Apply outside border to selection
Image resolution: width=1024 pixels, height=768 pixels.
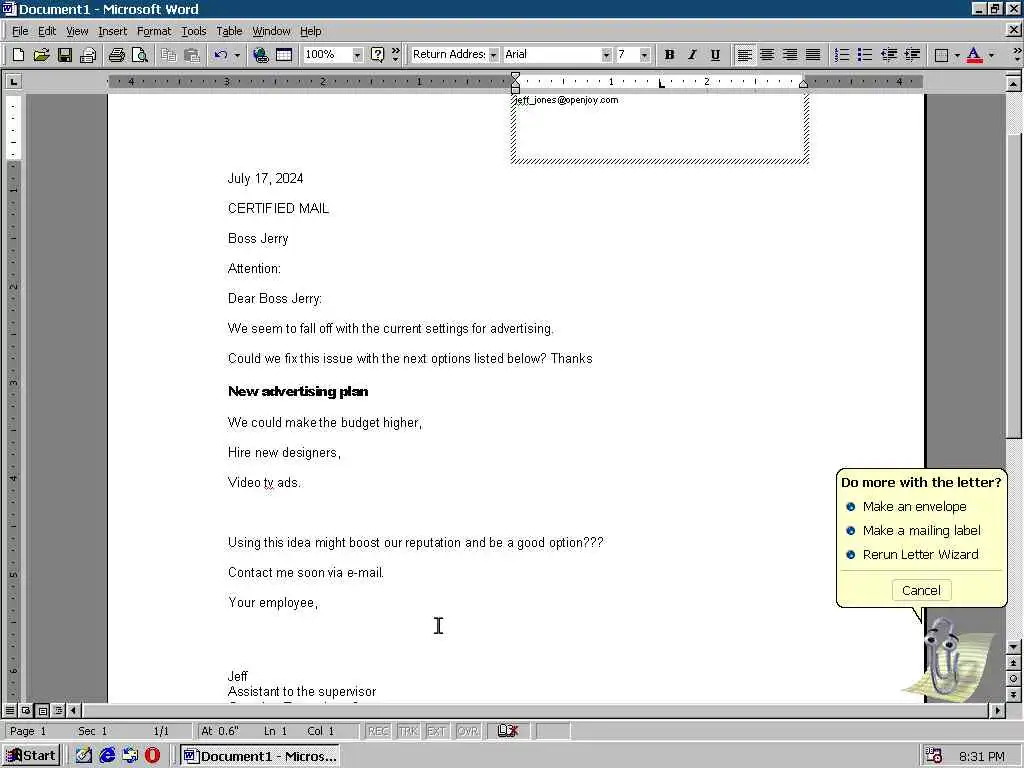pos(941,55)
